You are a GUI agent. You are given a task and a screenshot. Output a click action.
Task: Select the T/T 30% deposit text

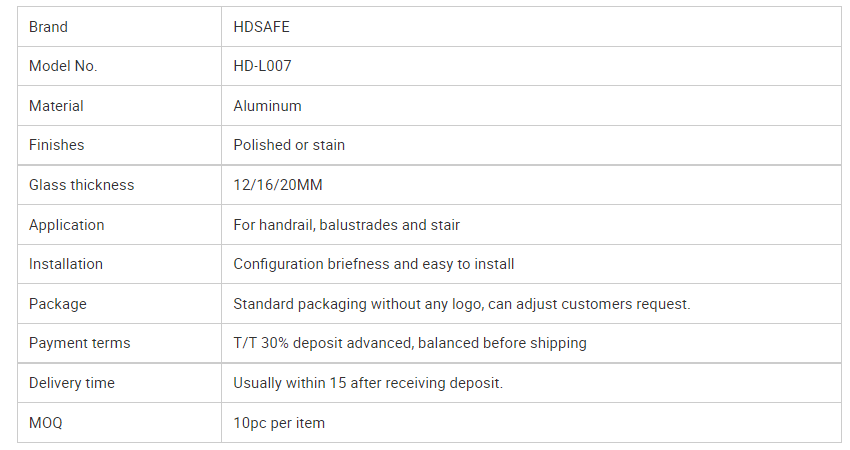[409, 343]
